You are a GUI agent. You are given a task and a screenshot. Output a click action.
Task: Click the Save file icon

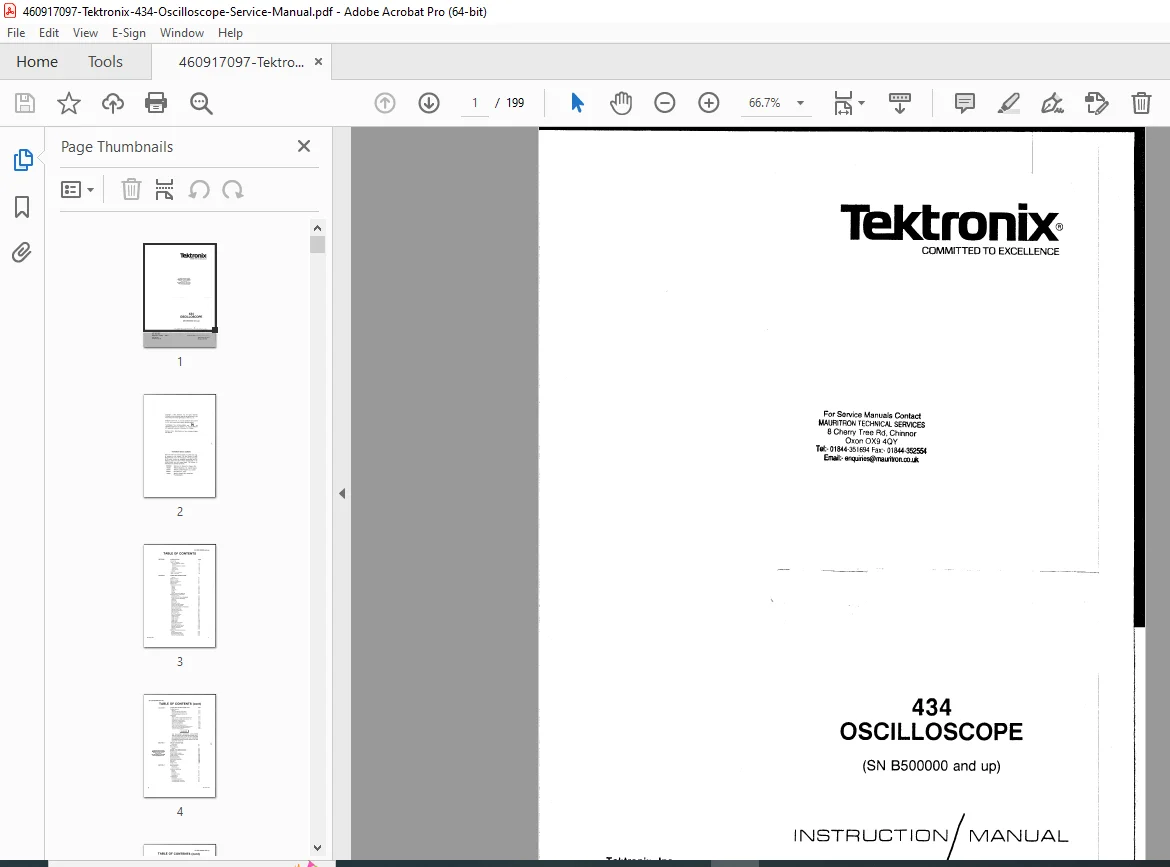pyautogui.click(x=25, y=103)
